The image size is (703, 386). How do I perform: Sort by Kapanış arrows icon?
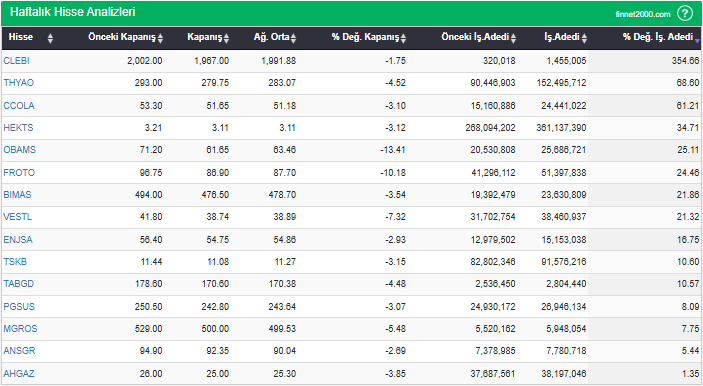click(x=226, y=39)
